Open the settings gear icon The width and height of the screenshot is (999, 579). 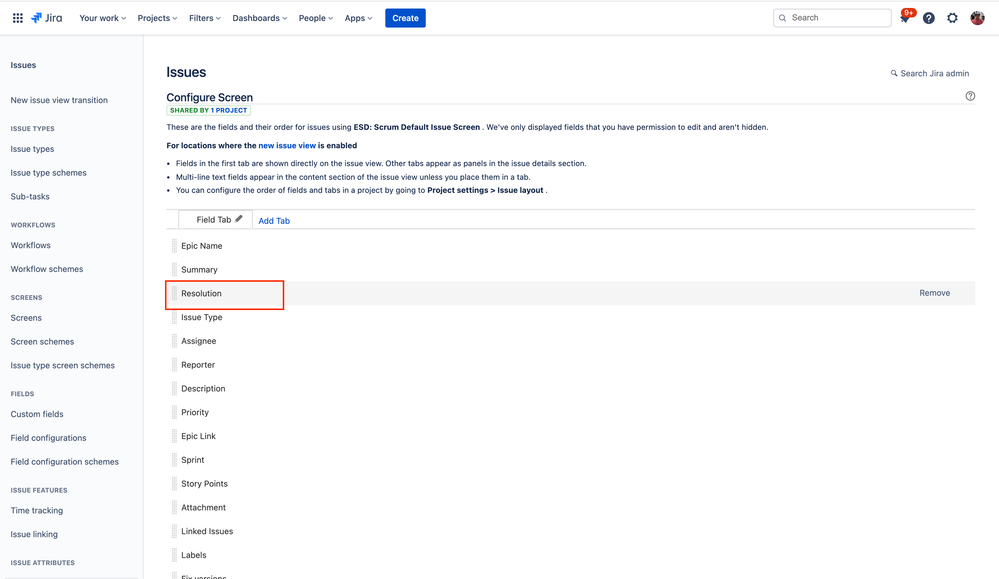[952, 18]
